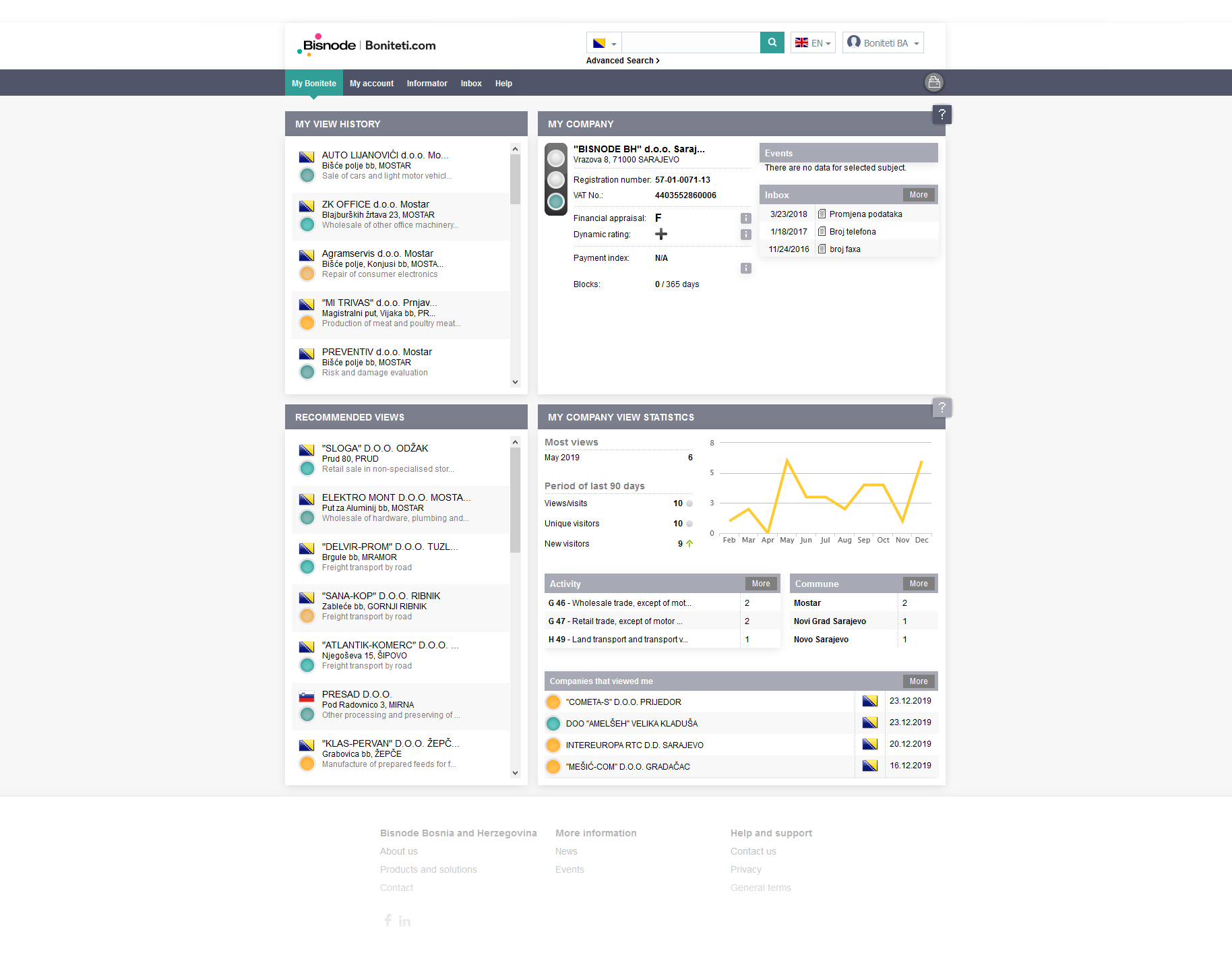Click info icon beside Dynamic rating
The height and width of the screenshot is (955, 1232).
coord(745,235)
